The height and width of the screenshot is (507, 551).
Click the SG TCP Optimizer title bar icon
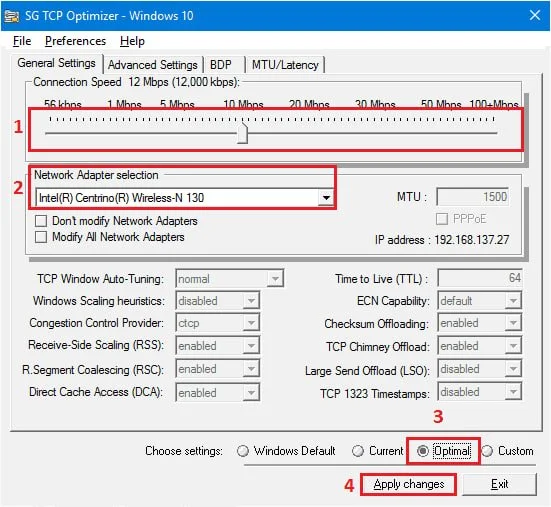pos(11,16)
